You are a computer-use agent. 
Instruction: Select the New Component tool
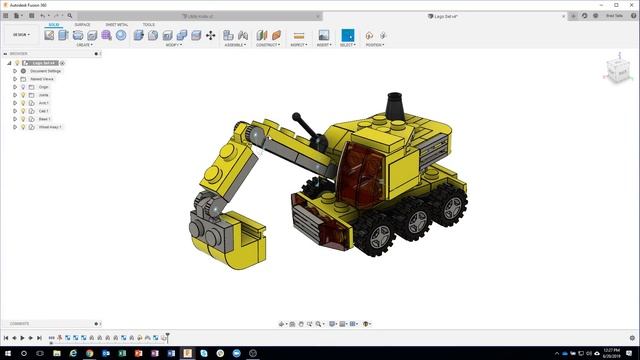pyautogui.click(x=228, y=35)
